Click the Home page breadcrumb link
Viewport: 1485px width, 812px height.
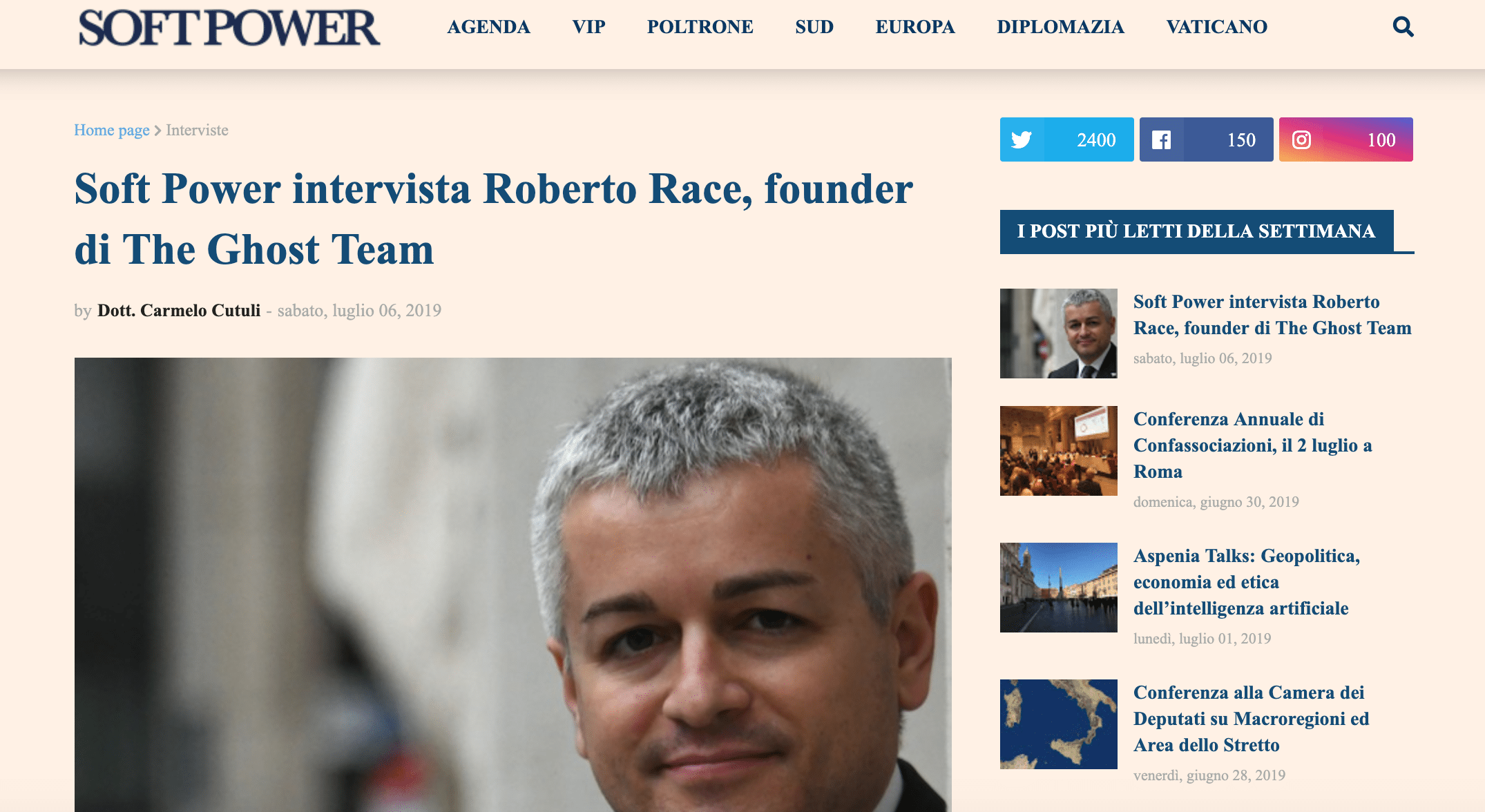112,130
